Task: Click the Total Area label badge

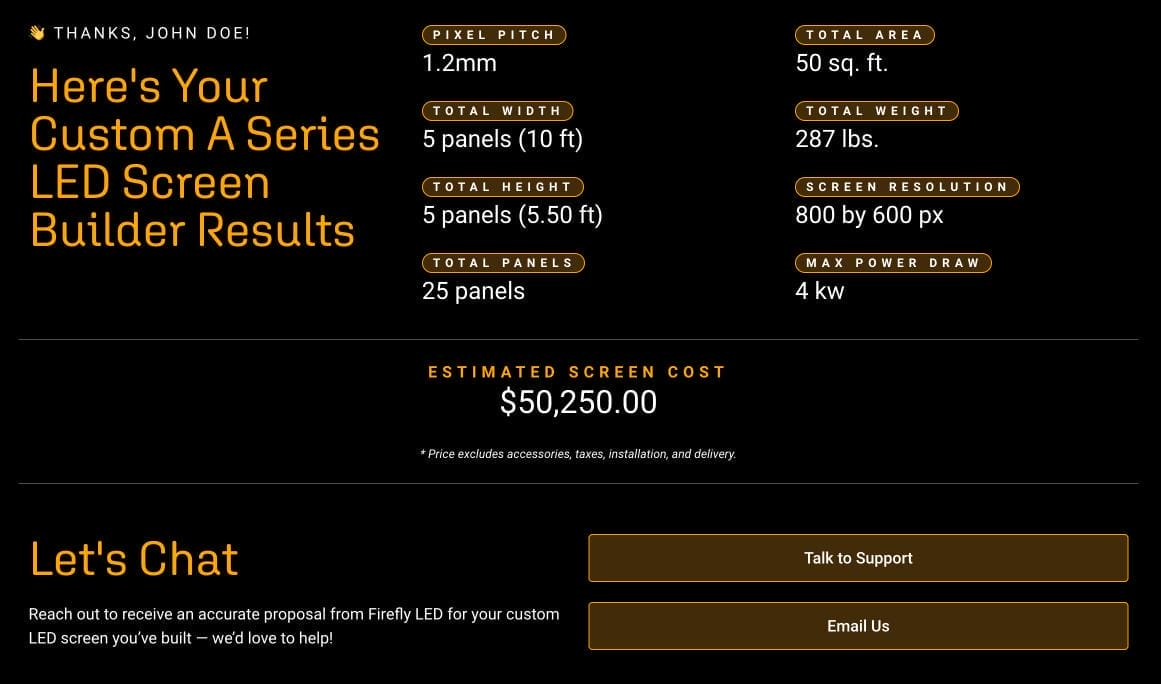Action: coord(865,35)
